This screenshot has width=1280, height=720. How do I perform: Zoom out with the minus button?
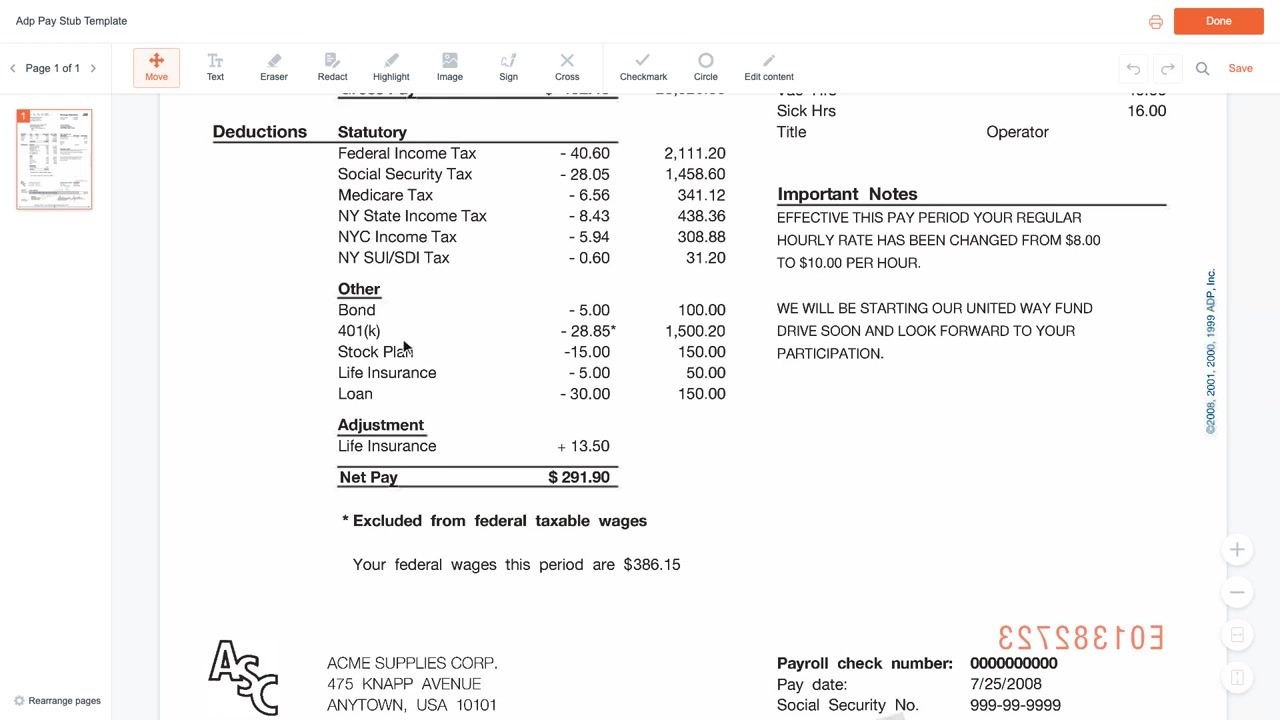[x=1237, y=592]
